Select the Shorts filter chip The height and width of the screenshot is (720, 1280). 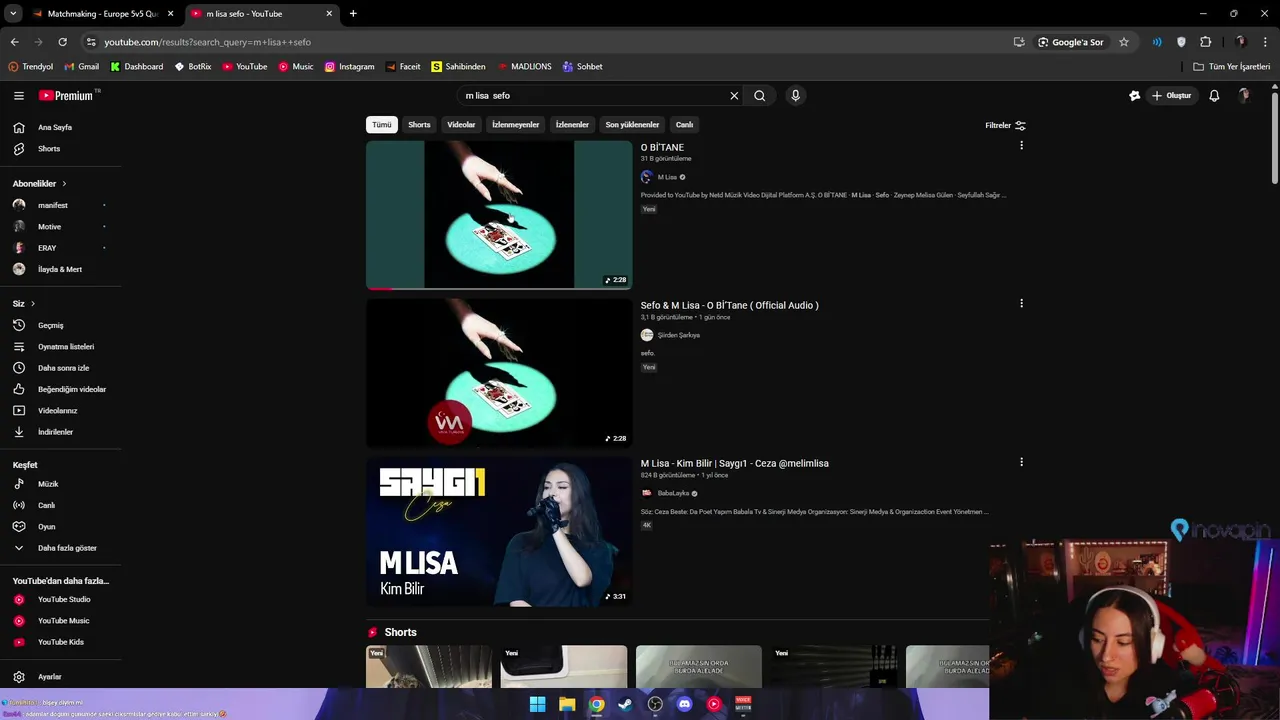pos(419,125)
